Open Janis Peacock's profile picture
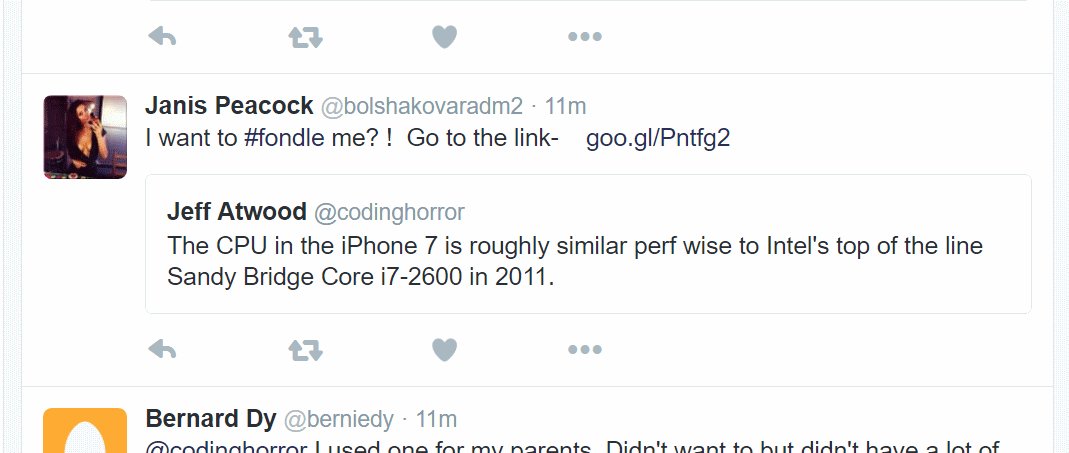The width and height of the screenshot is (1069, 453). [x=85, y=137]
